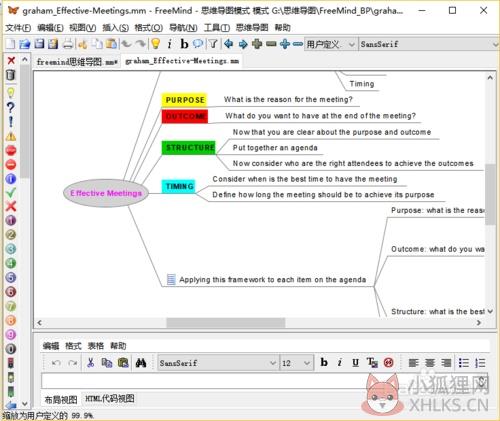
Task: Open the 插入(S) menu
Action: click(x=115, y=27)
